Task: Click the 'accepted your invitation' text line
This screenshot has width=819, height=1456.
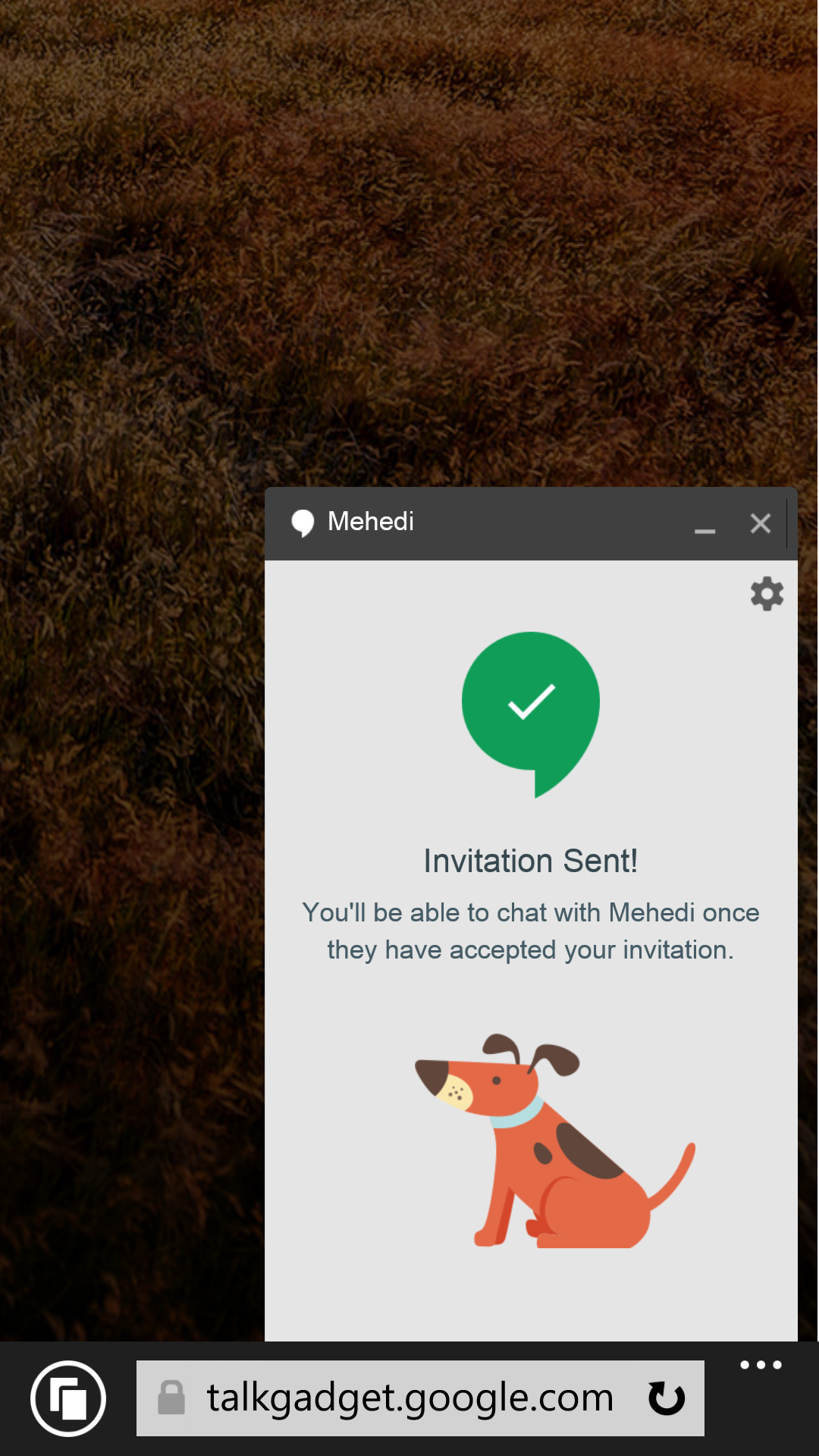Action: pyautogui.click(x=531, y=949)
